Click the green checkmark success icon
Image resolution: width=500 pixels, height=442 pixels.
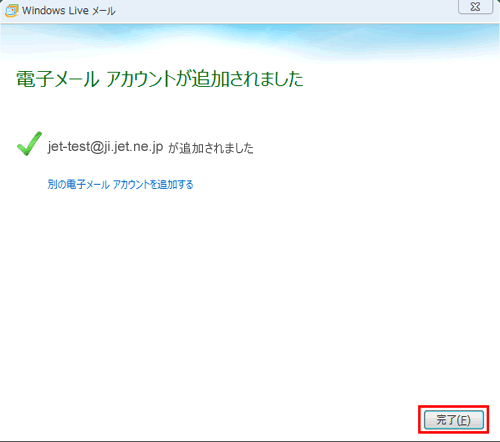click(x=29, y=144)
